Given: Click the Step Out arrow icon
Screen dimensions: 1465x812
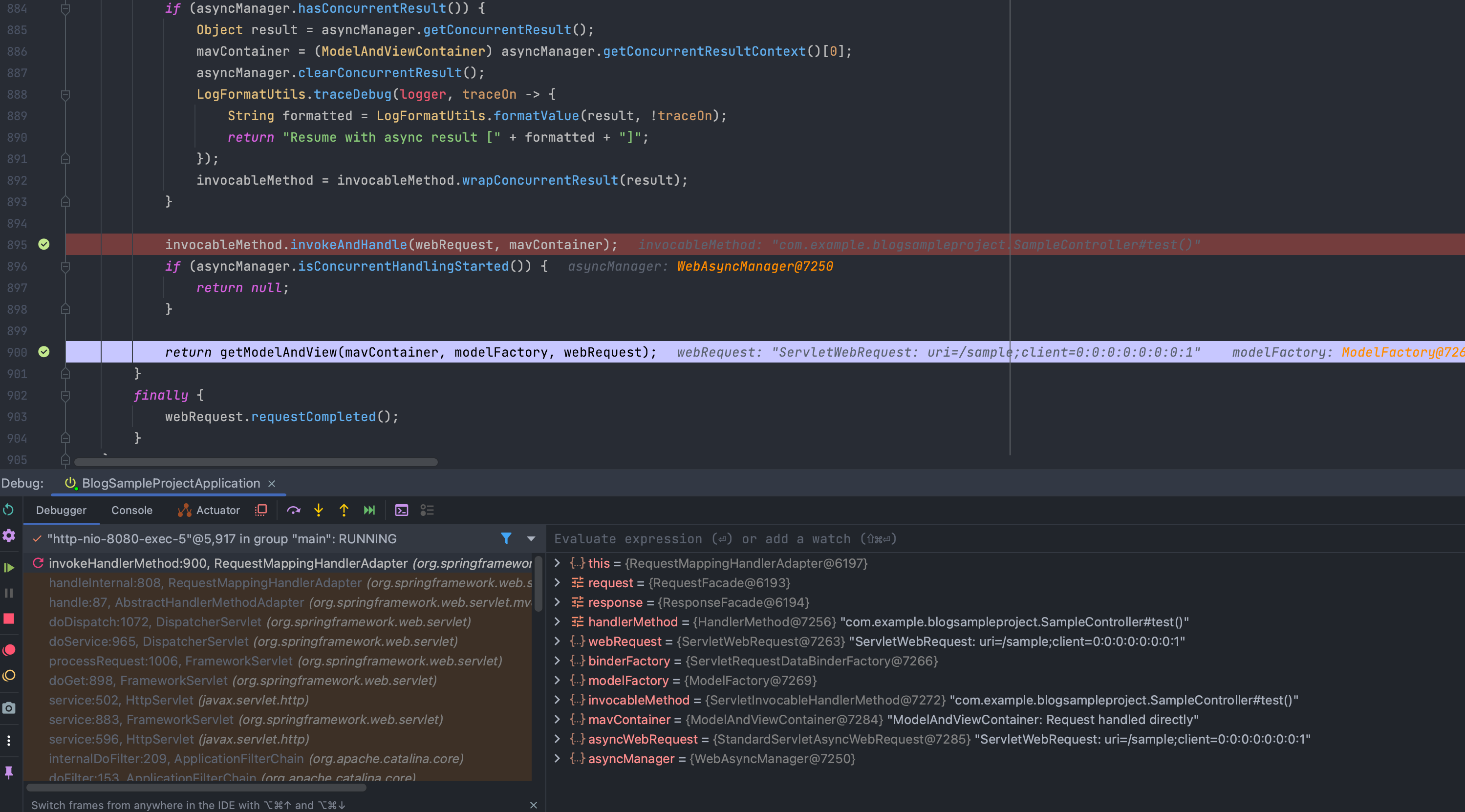Looking at the screenshot, I should [344, 510].
